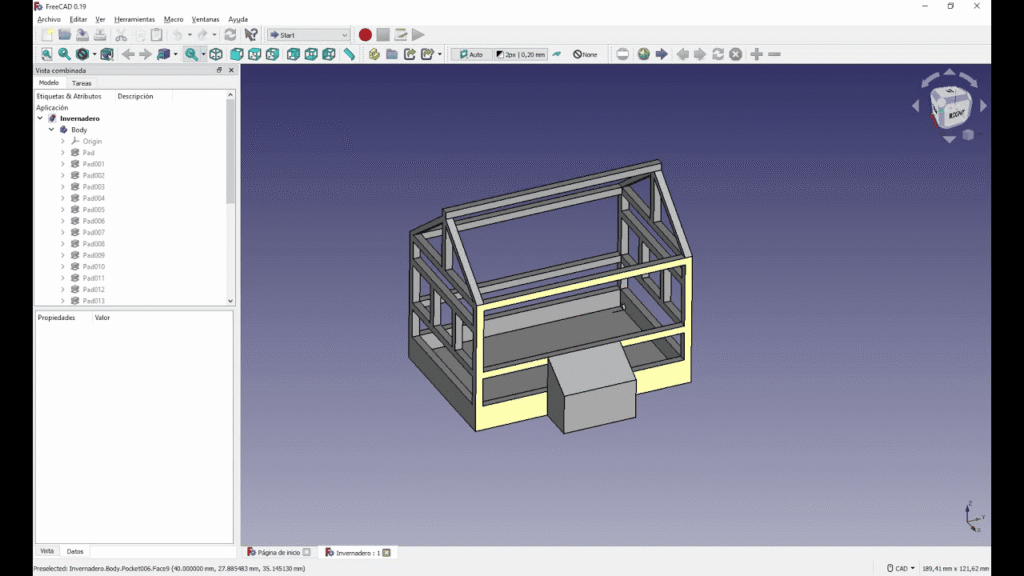Image resolution: width=1024 pixels, height=576 pixels.
Task: Switch to left view cube icon
Action: click(328, 54)
